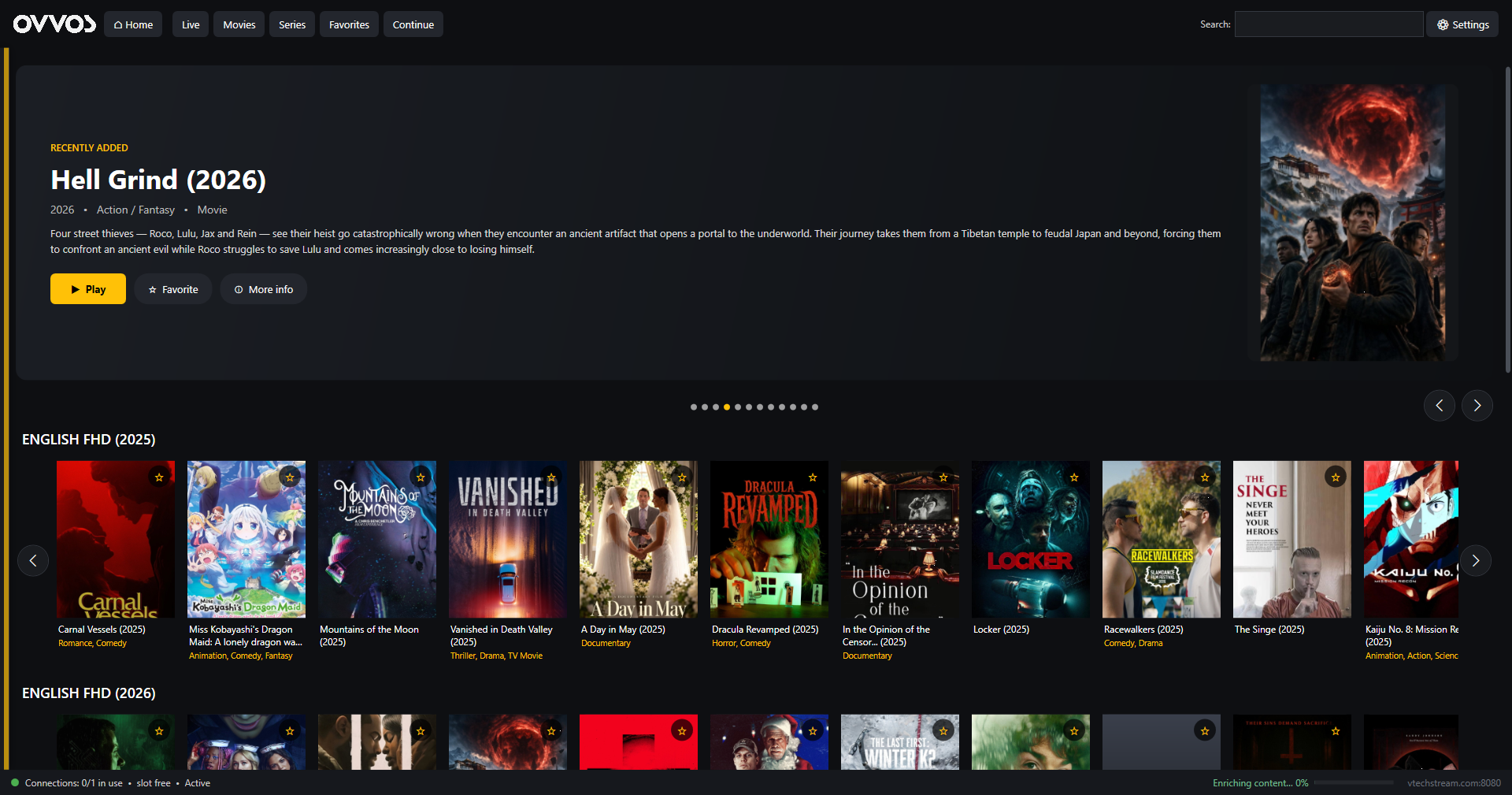Open the Live section

tap(191, 24)
